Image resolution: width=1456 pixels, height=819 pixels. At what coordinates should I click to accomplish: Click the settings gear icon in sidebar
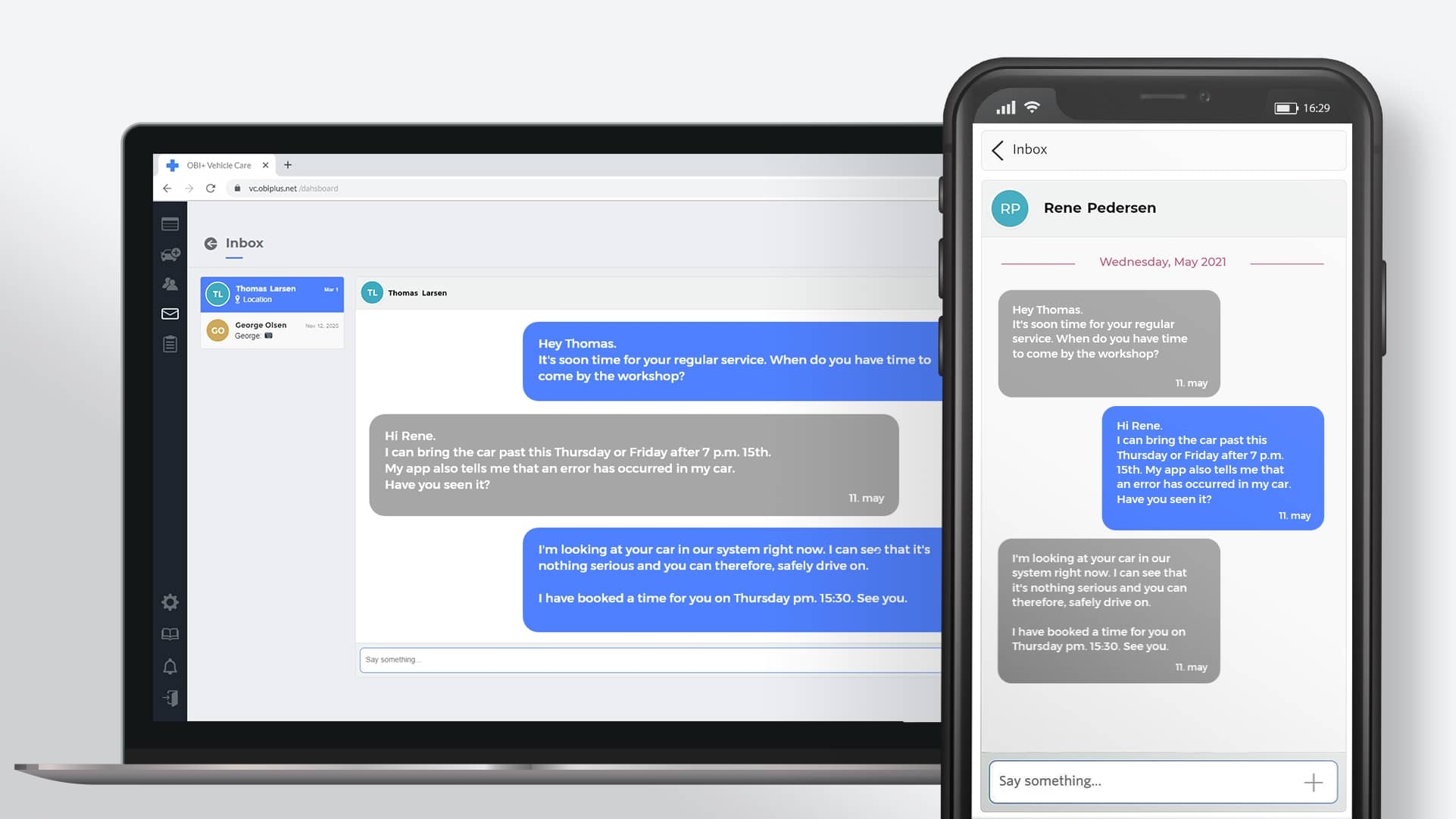click(170, 602)
